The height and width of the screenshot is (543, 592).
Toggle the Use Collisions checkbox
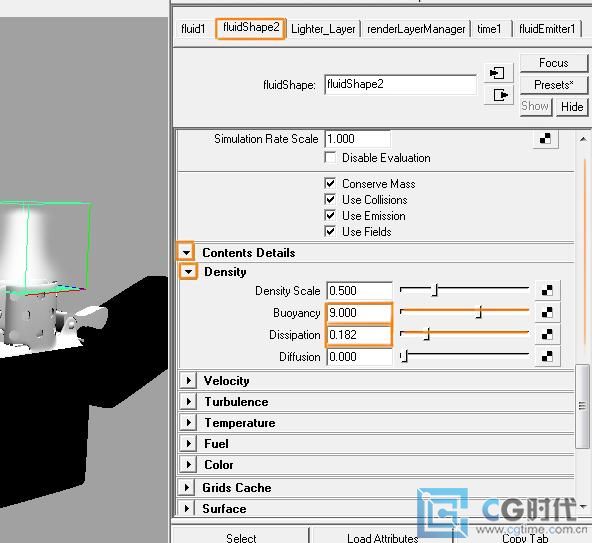pos(330,199)
